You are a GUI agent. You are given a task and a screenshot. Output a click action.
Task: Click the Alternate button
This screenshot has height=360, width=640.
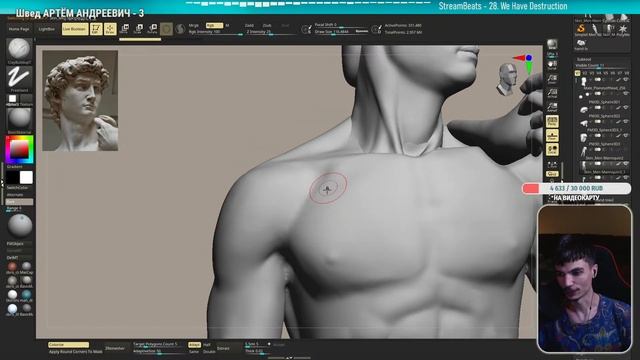pyautogui.click(x=15, y=195)
